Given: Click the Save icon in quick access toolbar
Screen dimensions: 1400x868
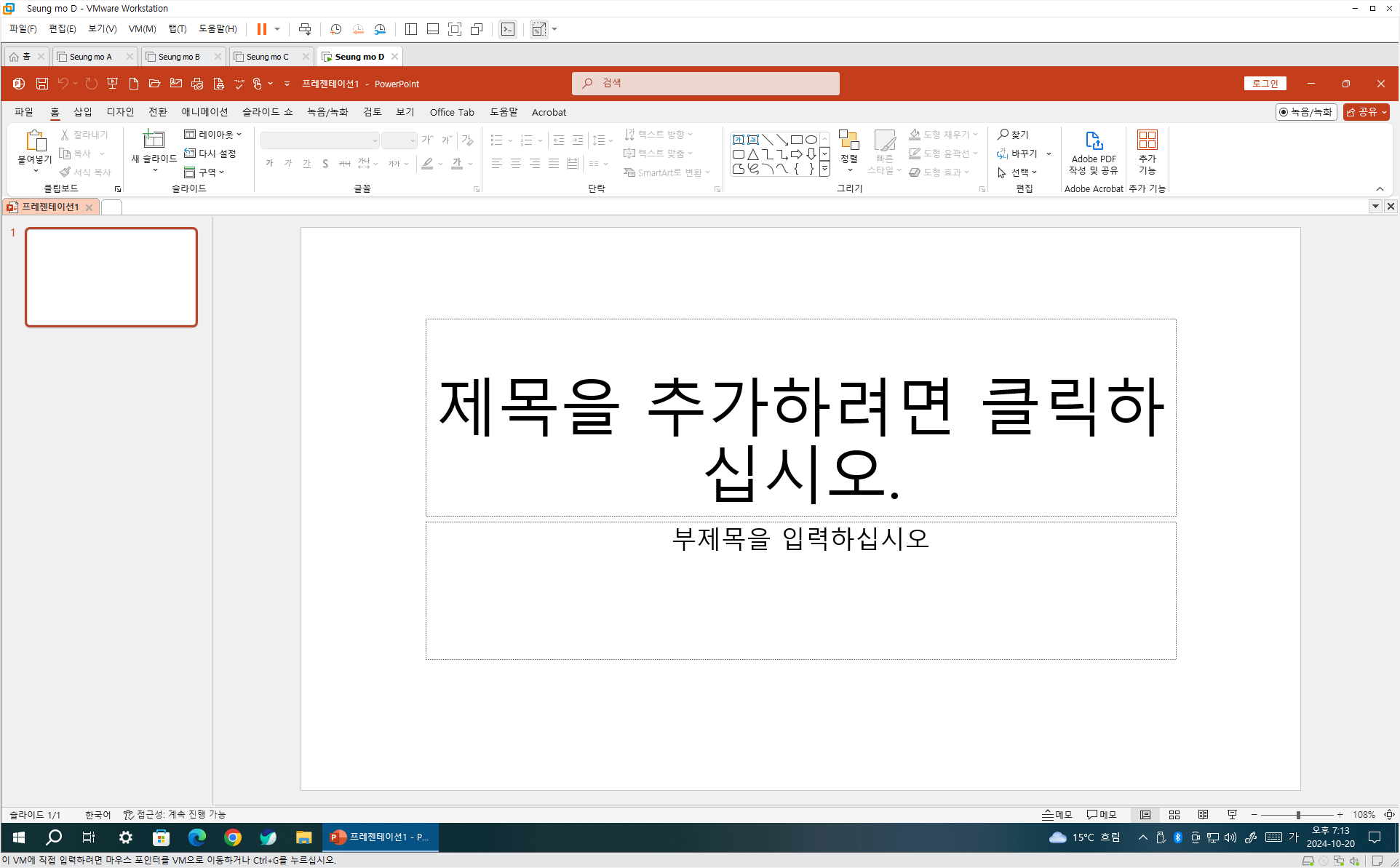Looking at the screenshot, I should click(x=42, y=84).
